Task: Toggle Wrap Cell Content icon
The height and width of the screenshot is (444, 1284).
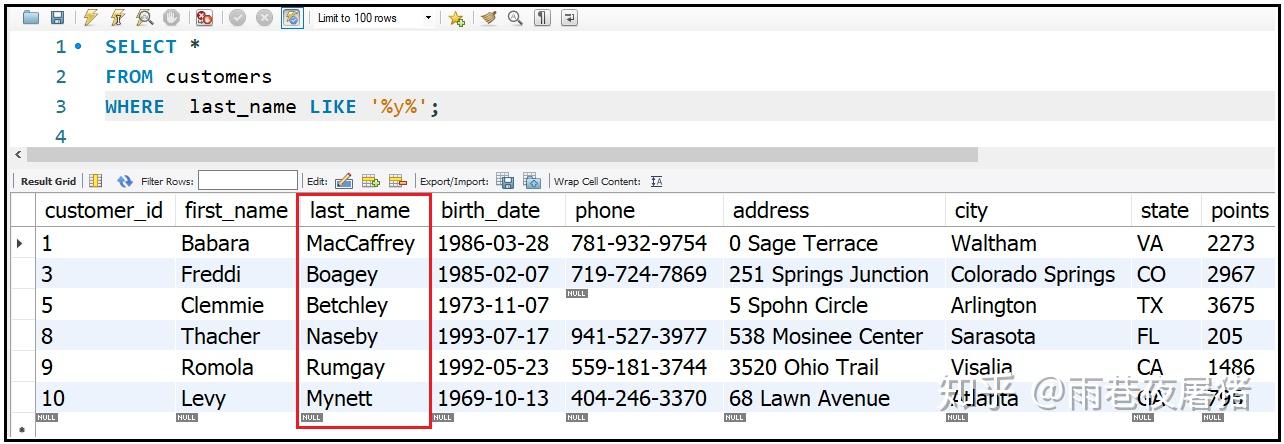Action: (656, 181)
